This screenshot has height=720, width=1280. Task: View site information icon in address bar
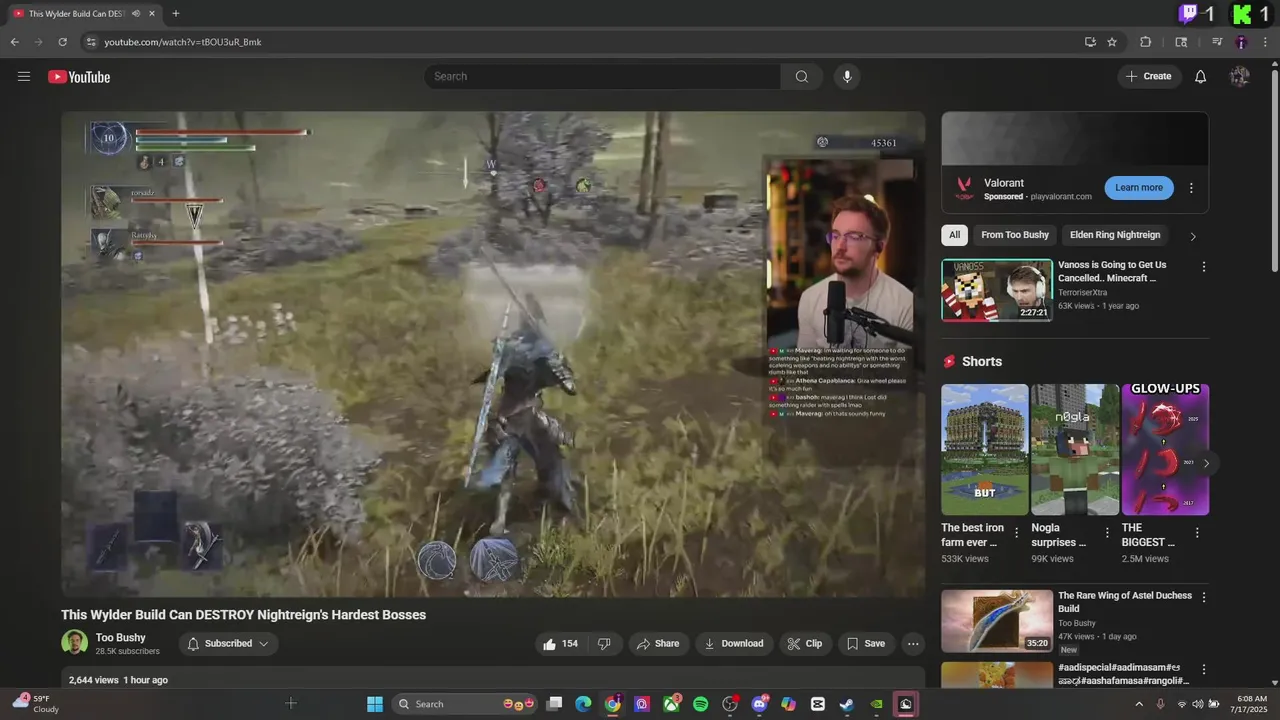click(90, 42)
